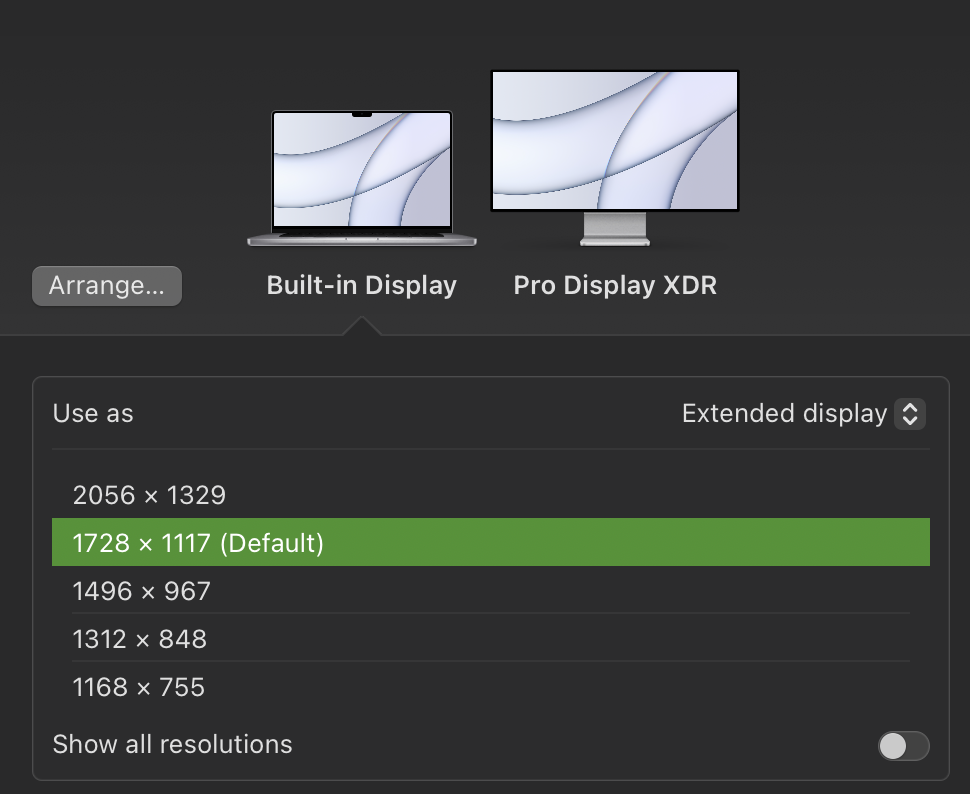970x794 pixels.
Task: Choose the 1168 × 755 resolution
Action: click(x=491, y=686)
